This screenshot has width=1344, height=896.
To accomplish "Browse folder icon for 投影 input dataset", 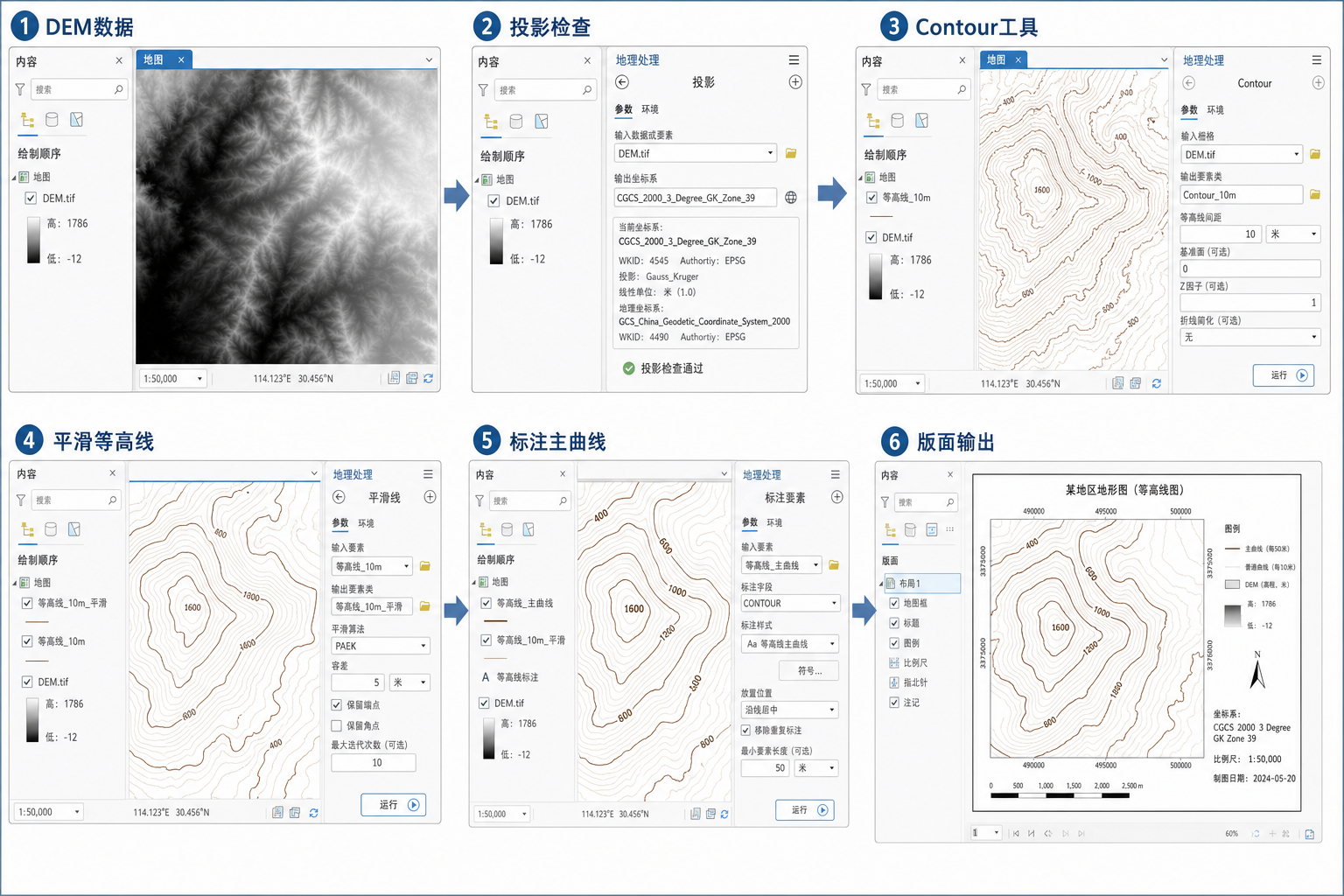I will [791, 153].
